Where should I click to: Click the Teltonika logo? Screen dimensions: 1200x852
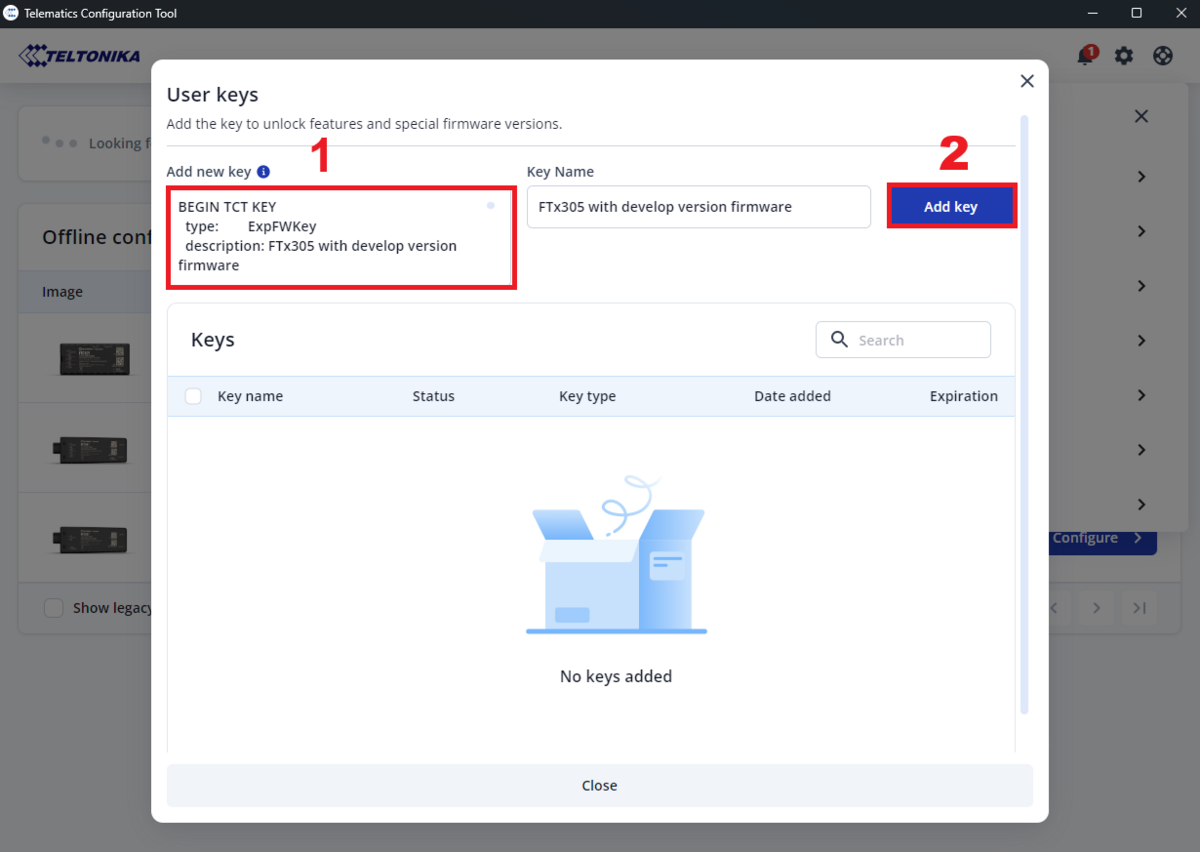(x=80, y=56)
